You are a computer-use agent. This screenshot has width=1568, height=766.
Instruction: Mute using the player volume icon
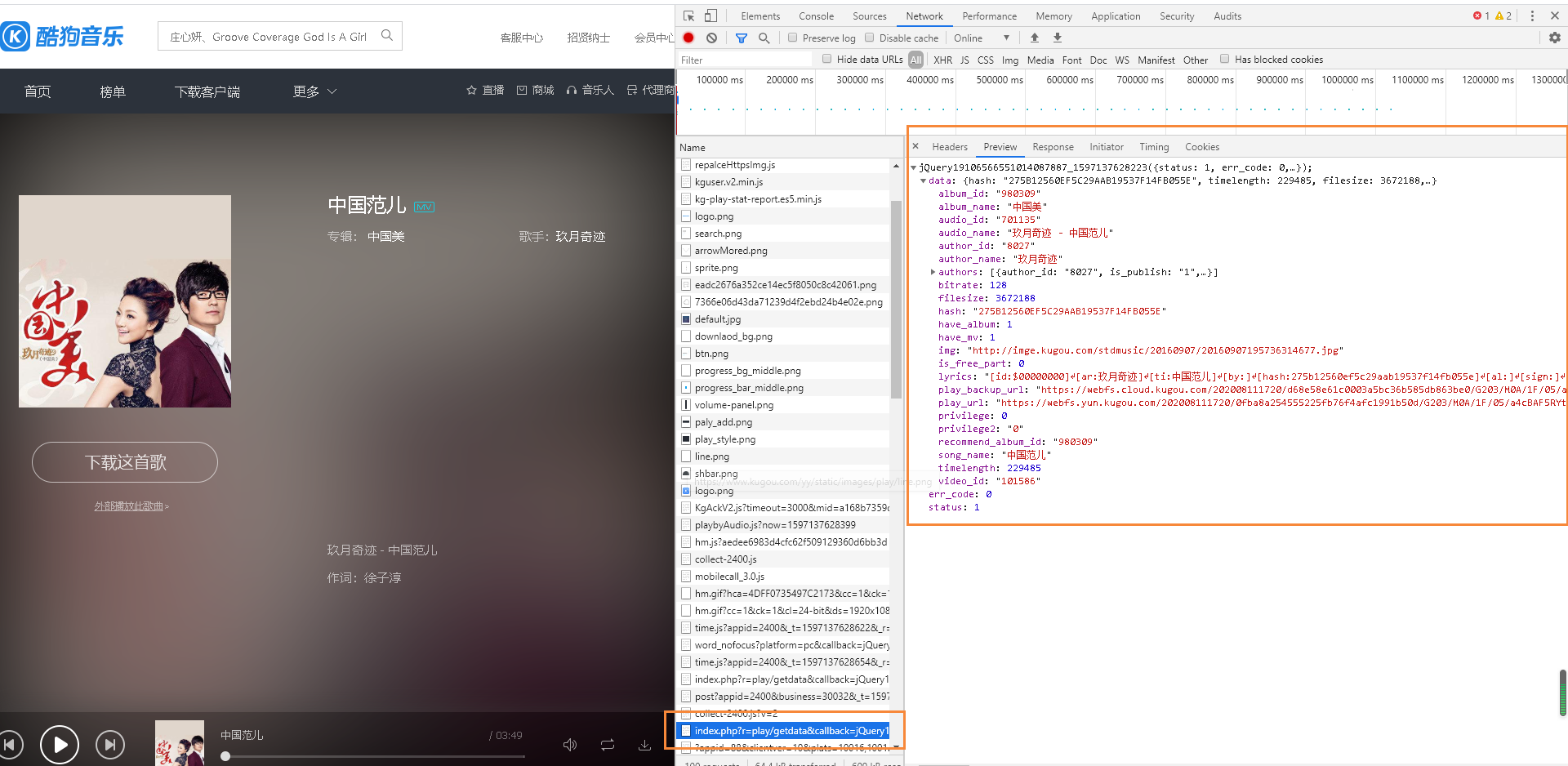pyautogui.click(x=570, y=744)
